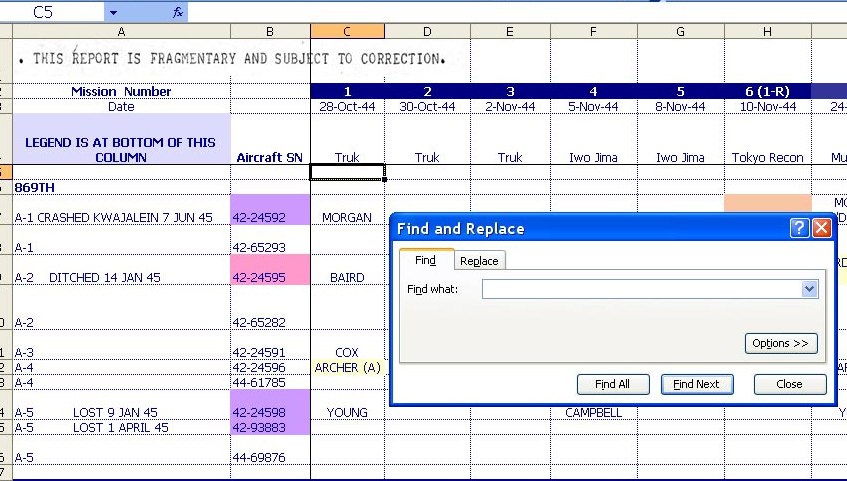Switch to the Replace tab
Viewport: 847px width, 481px height.
click(x=479, y=260)
